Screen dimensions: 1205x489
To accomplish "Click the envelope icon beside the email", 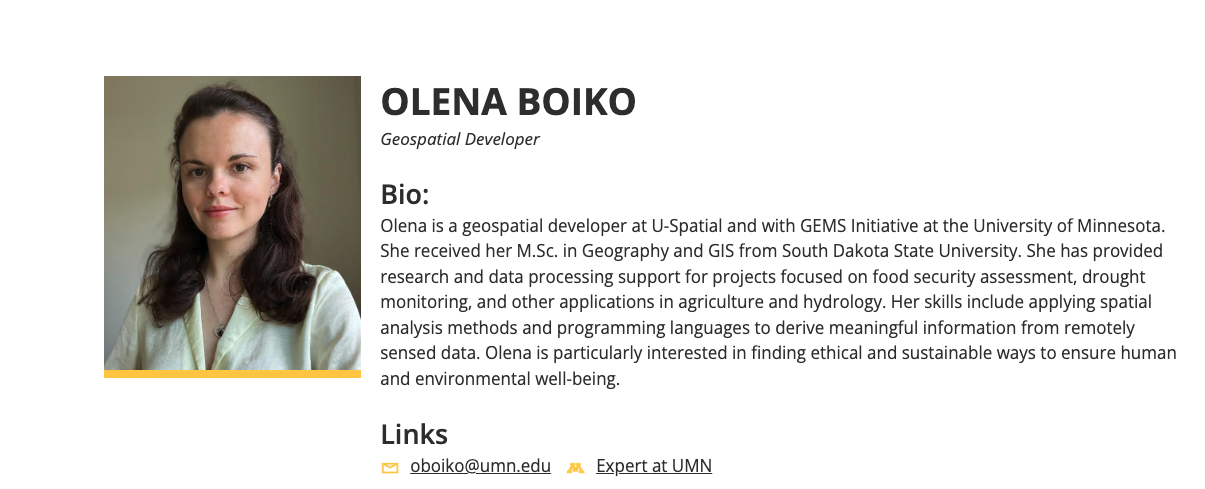I will pyautogui.click(x=390, y=467).
